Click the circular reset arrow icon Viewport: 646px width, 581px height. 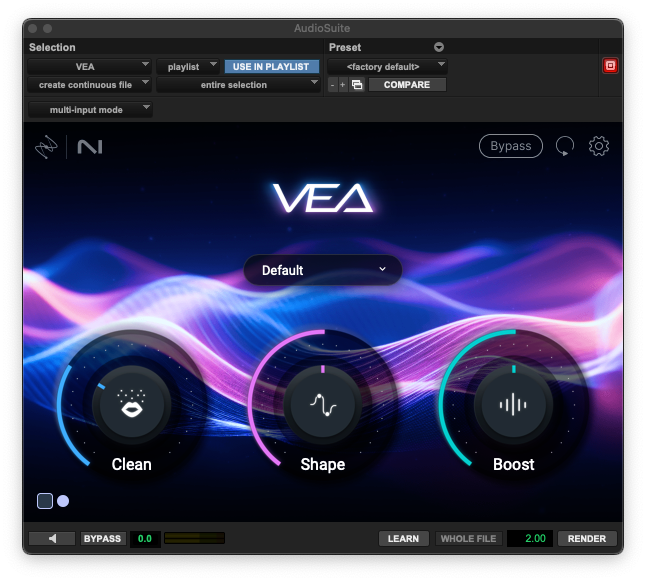click(565, 146)
